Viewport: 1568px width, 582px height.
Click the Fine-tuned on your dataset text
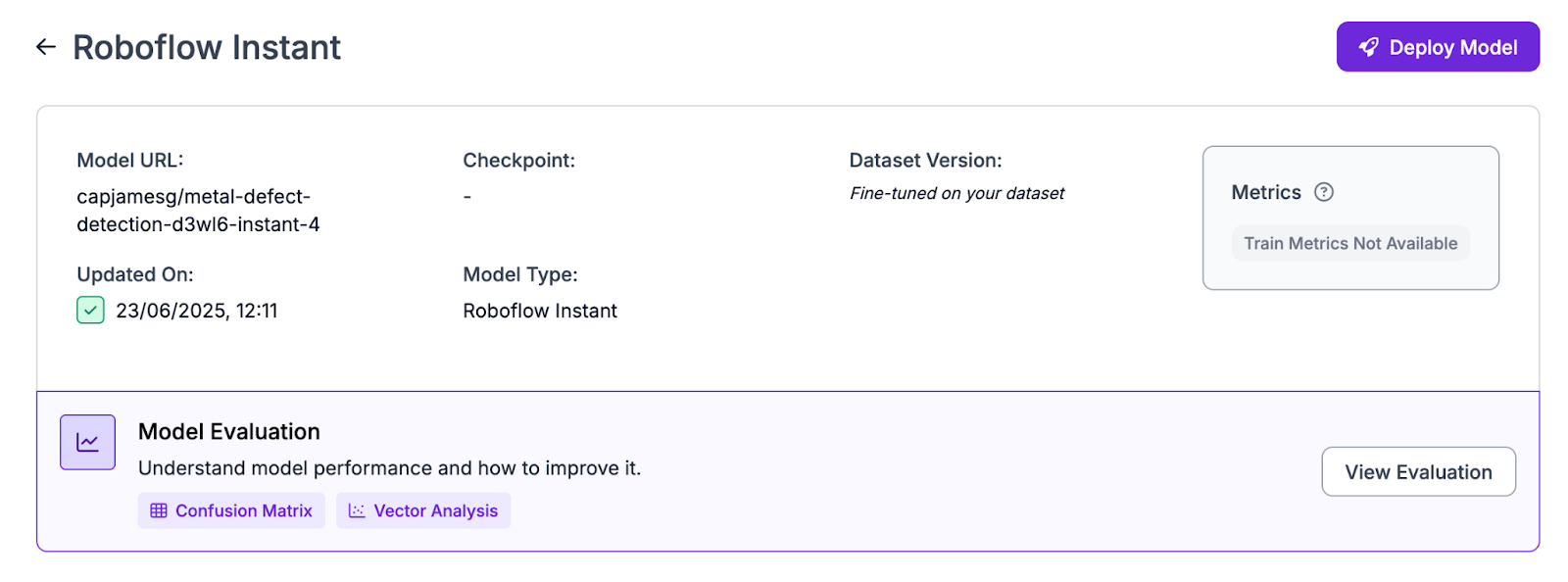coord(956,194)
